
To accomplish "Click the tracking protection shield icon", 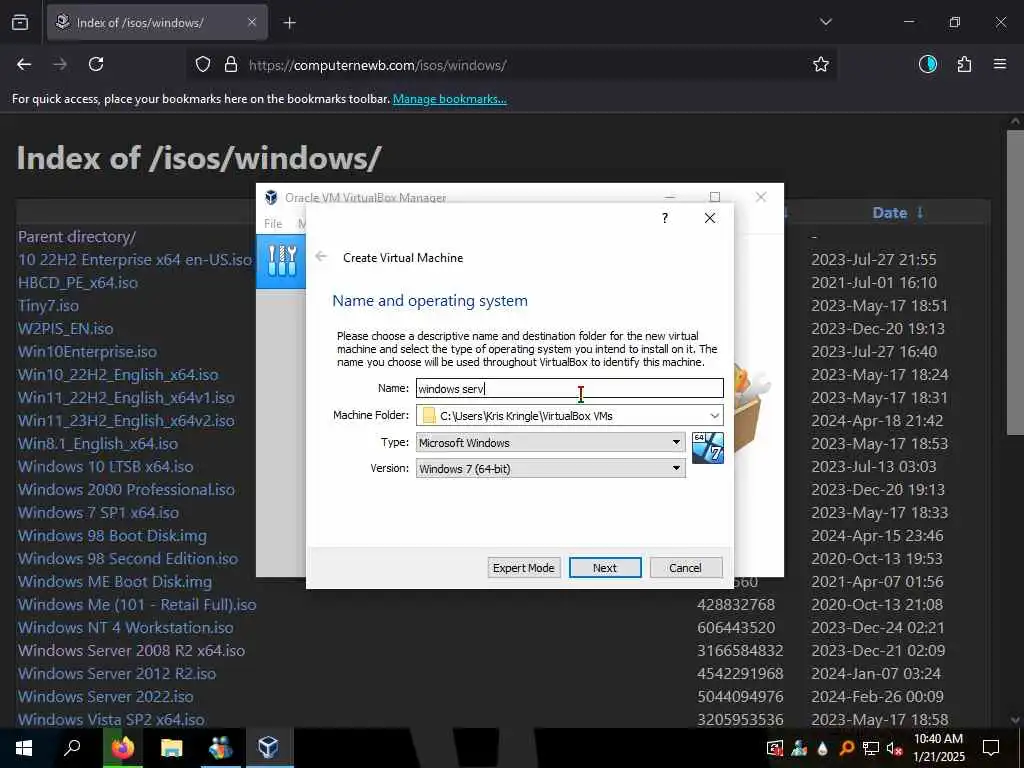I will (203, 65).
